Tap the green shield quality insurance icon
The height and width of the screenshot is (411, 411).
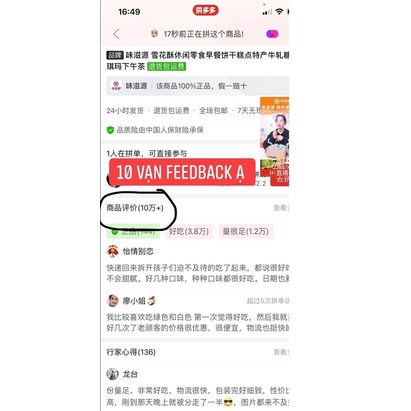click(x=110, y=130)
